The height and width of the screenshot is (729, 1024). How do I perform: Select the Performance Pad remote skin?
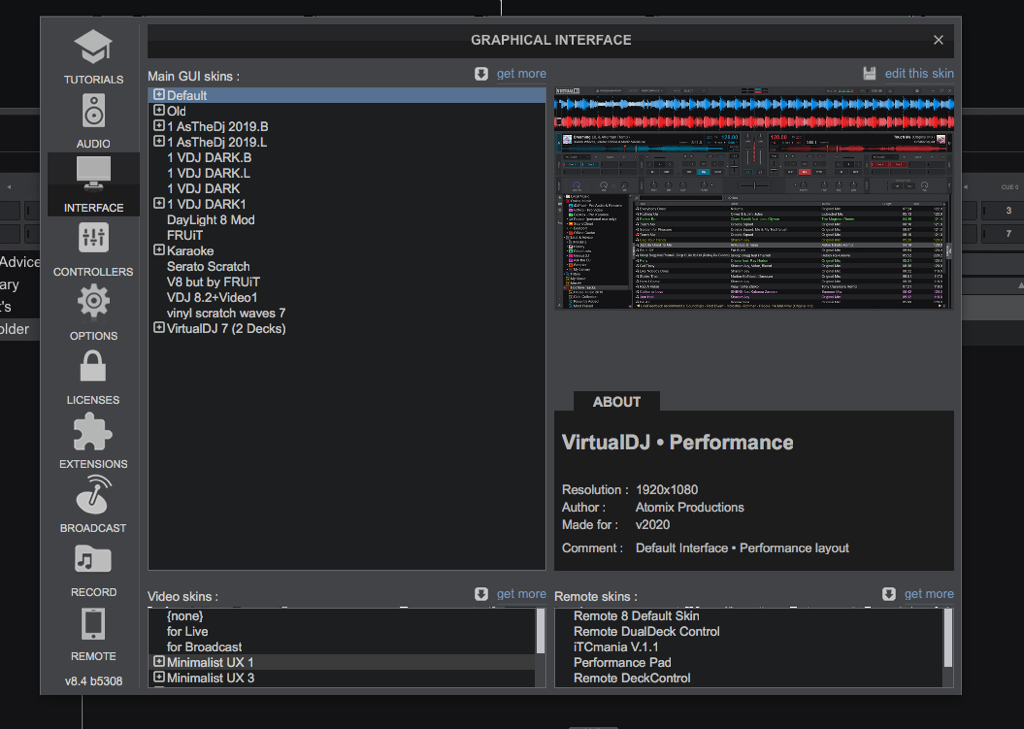(x=622, y=663)
